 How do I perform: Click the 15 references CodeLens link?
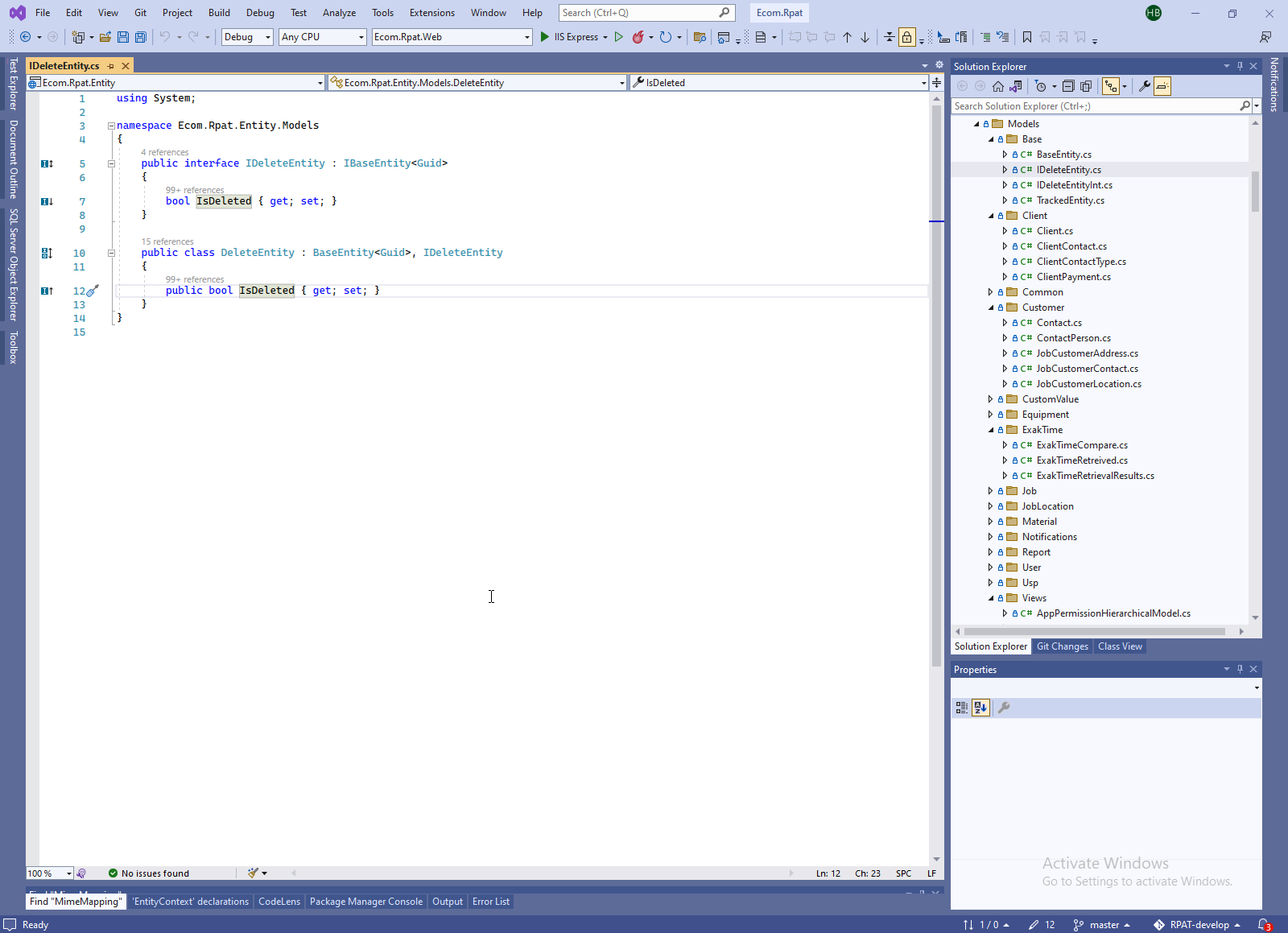click(167, 242)
